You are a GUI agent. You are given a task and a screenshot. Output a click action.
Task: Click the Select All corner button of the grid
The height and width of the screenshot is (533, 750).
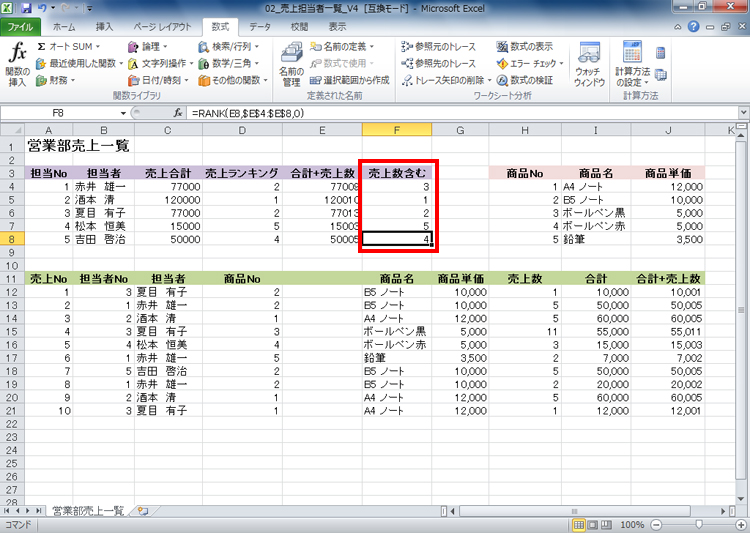point(12,130)
